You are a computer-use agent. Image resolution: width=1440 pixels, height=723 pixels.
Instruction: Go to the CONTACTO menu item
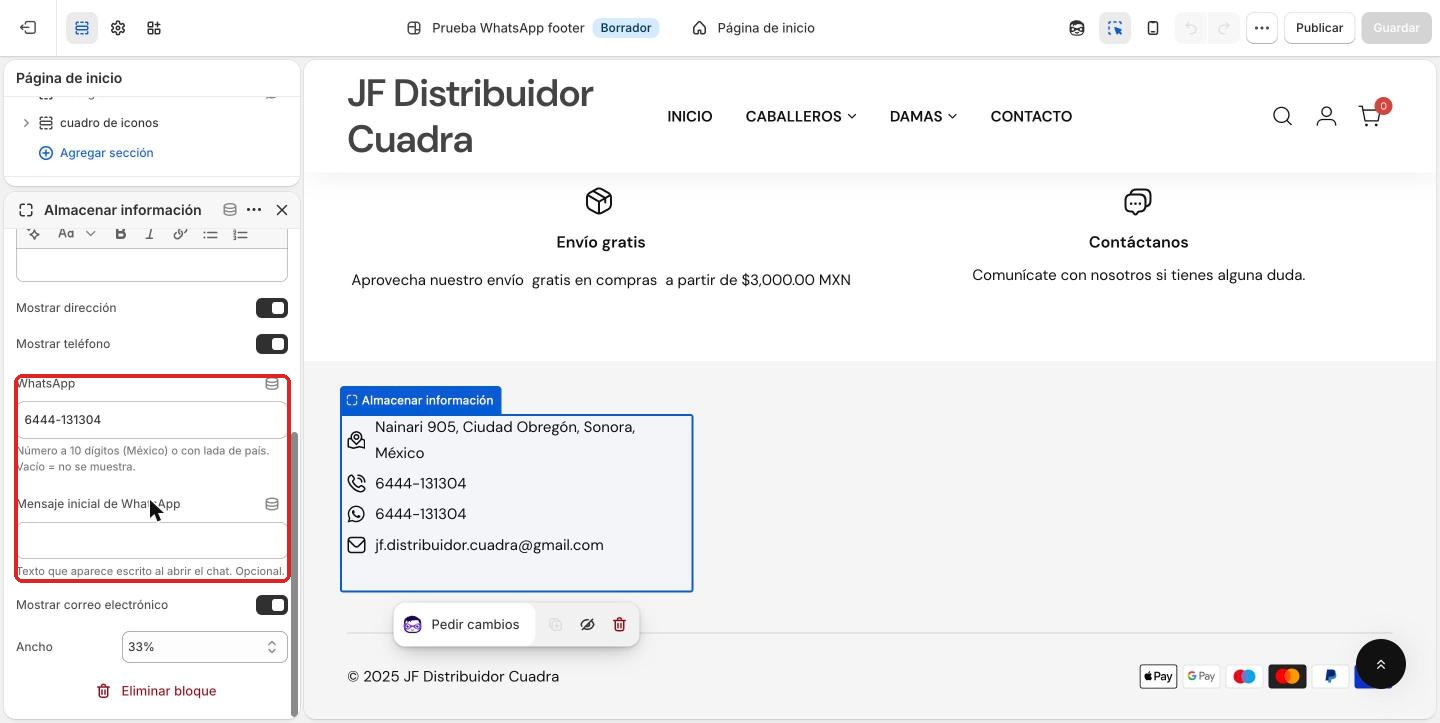1031,116
